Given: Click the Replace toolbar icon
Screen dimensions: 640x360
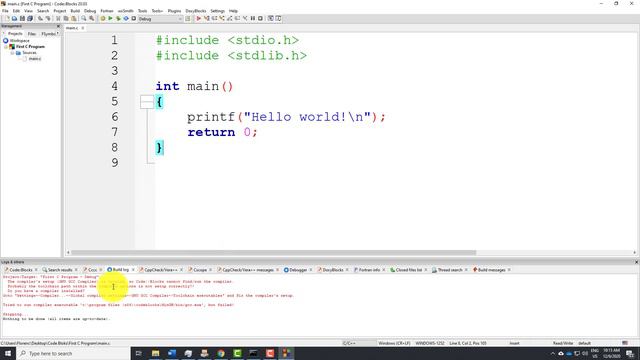Looking at the screenshot, I should coord(91,18).
